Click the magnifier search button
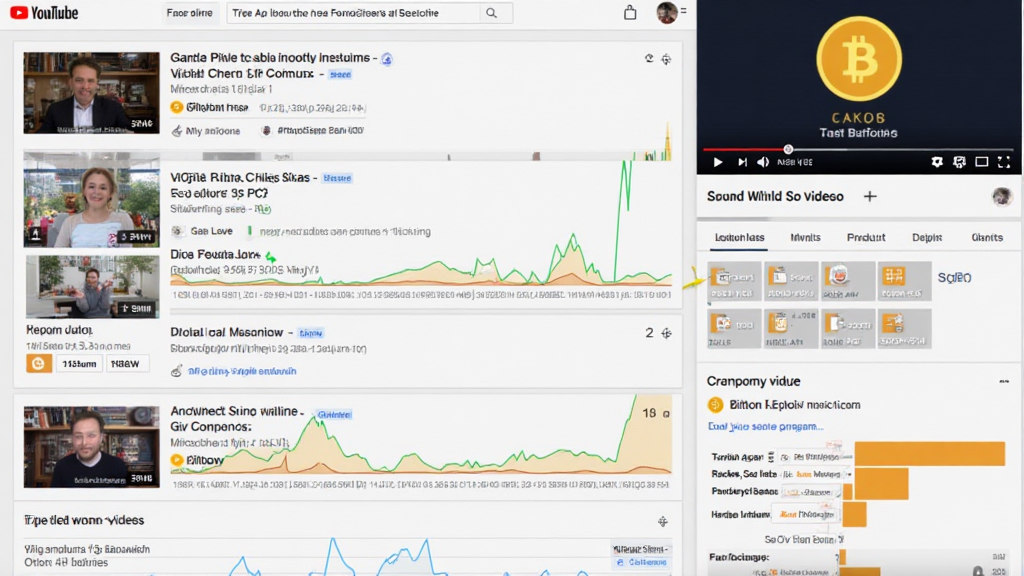Viewport: 1024px width, 576px height. pyautogui.click(x=491, y=13)
